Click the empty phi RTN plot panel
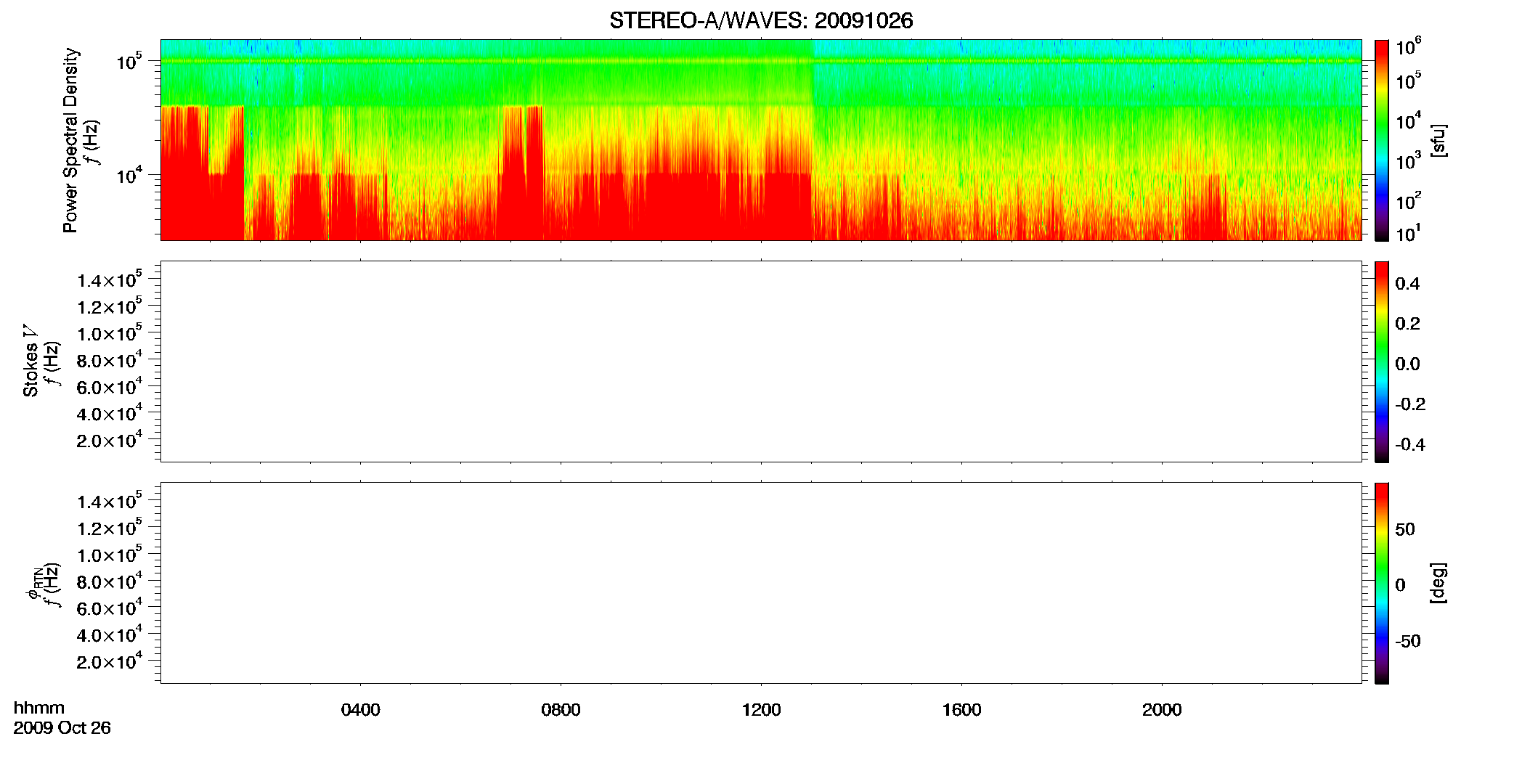1522x784 pixels. tap(761, 583)
